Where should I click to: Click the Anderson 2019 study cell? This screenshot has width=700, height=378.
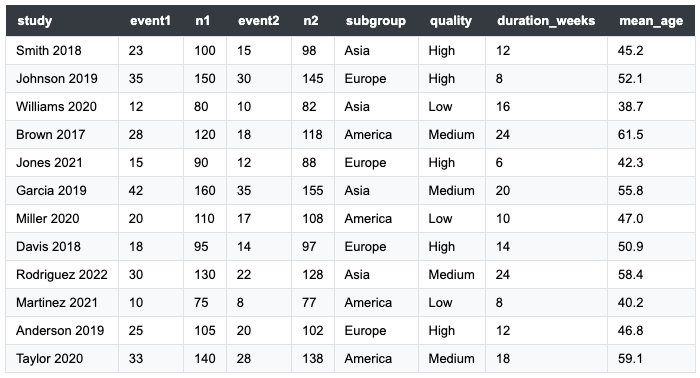60,331
